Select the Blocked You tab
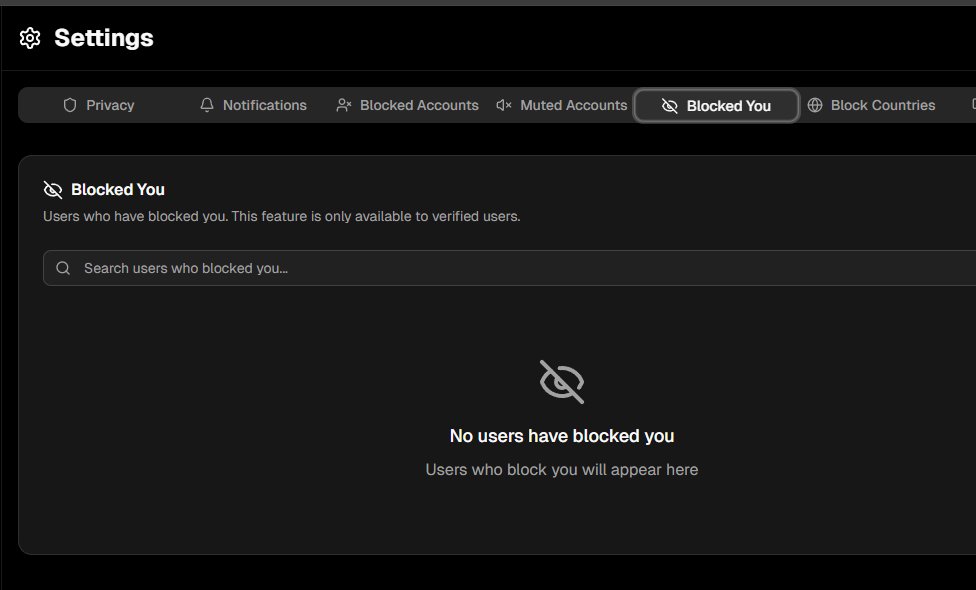The image size is (976, 590). pyautogui.click(x=716, y=106)
